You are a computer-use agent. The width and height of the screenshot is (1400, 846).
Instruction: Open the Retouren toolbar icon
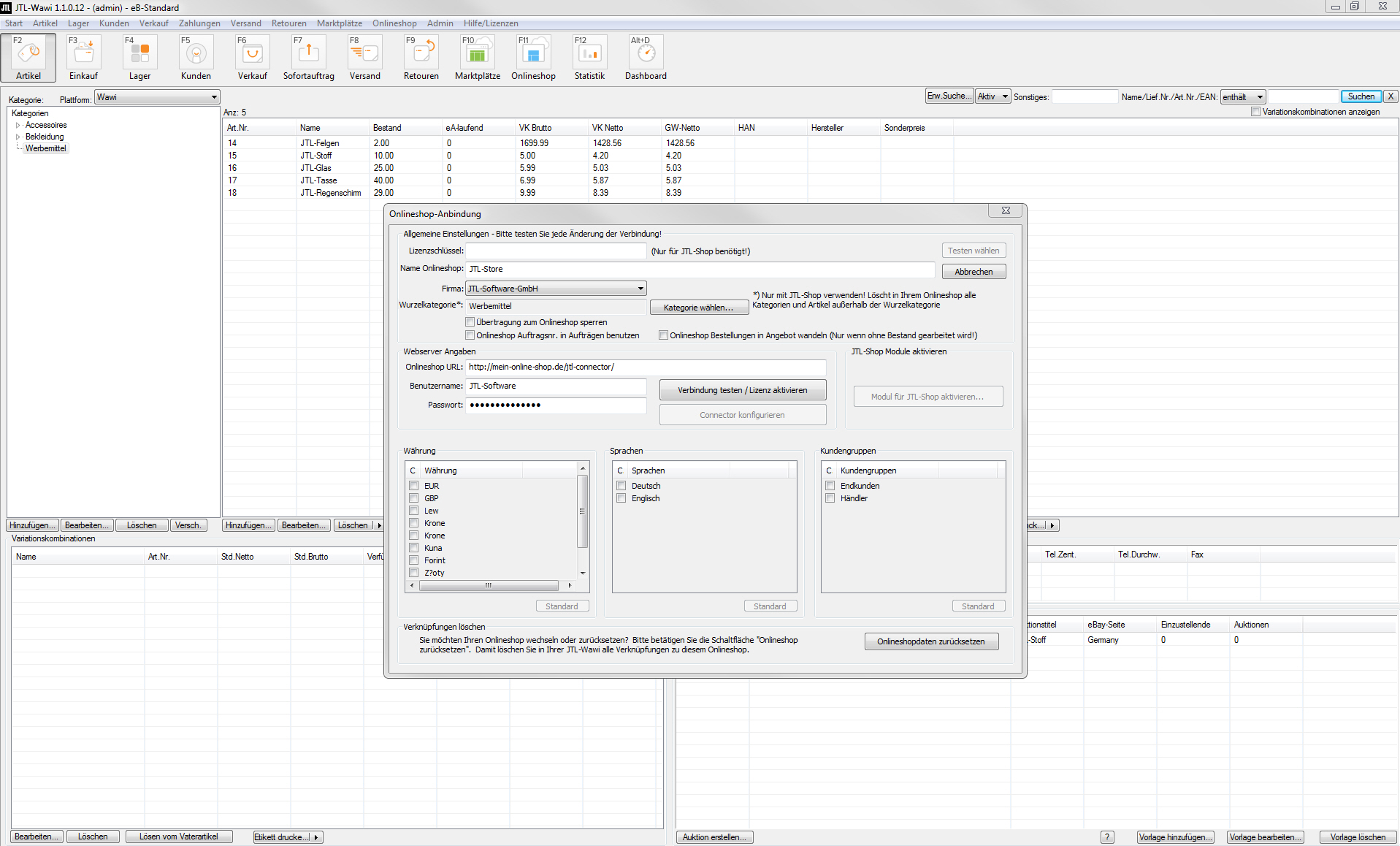click(421, 57)
